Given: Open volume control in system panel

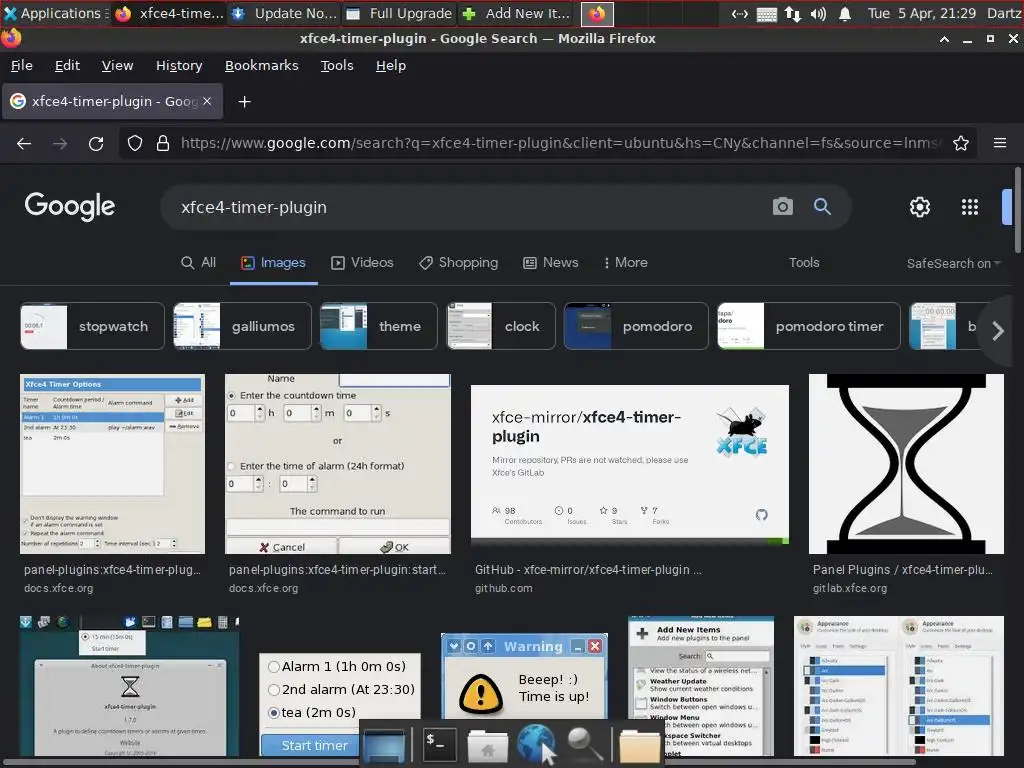Looking at the screenshot, I should click(x=818, y=14).
